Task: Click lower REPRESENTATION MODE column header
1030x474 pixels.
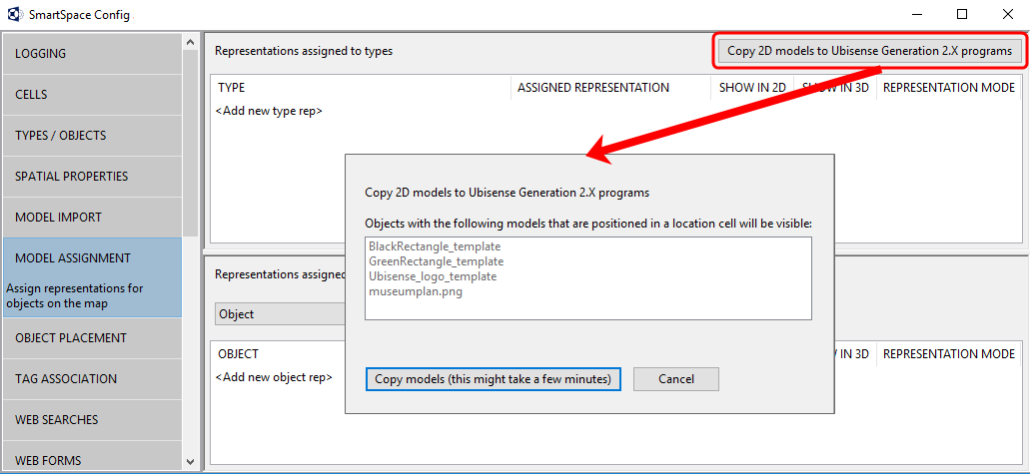Action: [x=949, y=354]
